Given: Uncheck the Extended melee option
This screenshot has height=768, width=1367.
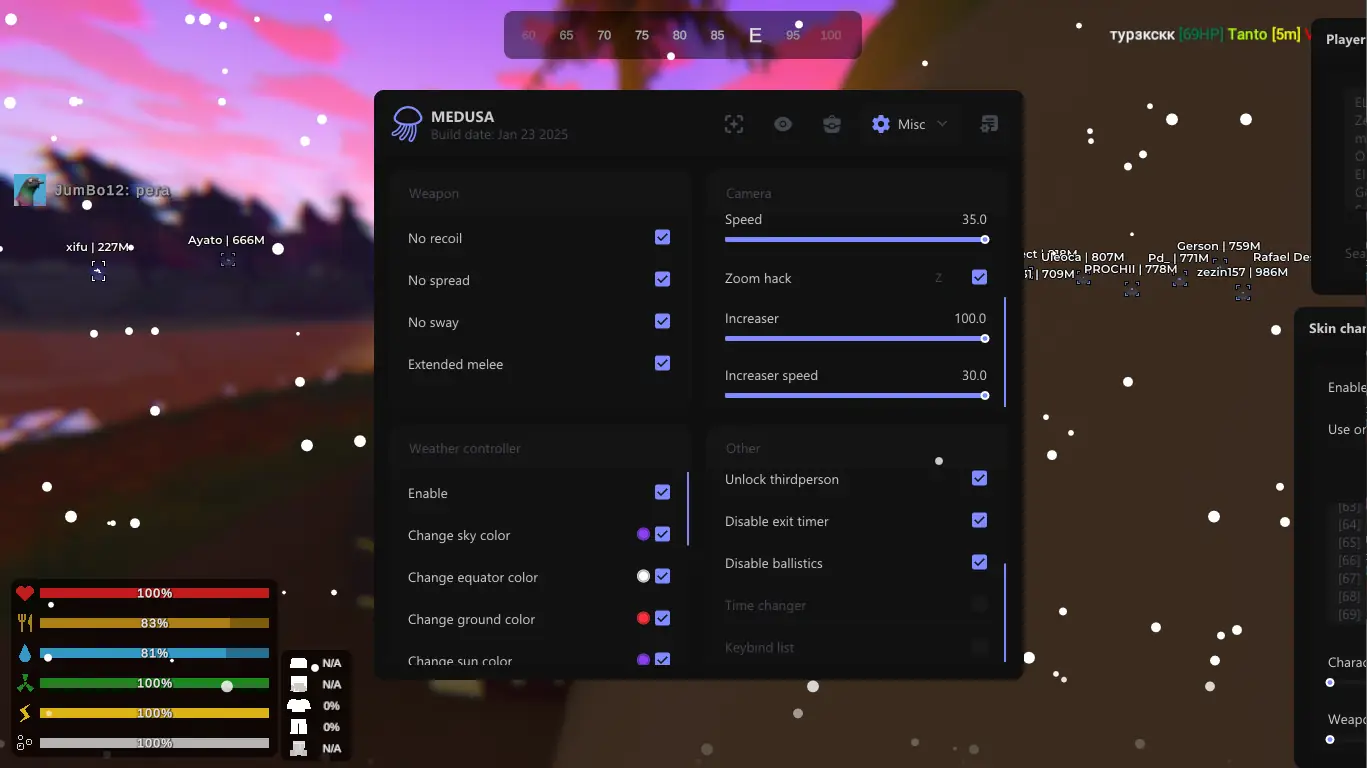Looking at the screenshot, I should pyautogui.click(x=662, y=363).
